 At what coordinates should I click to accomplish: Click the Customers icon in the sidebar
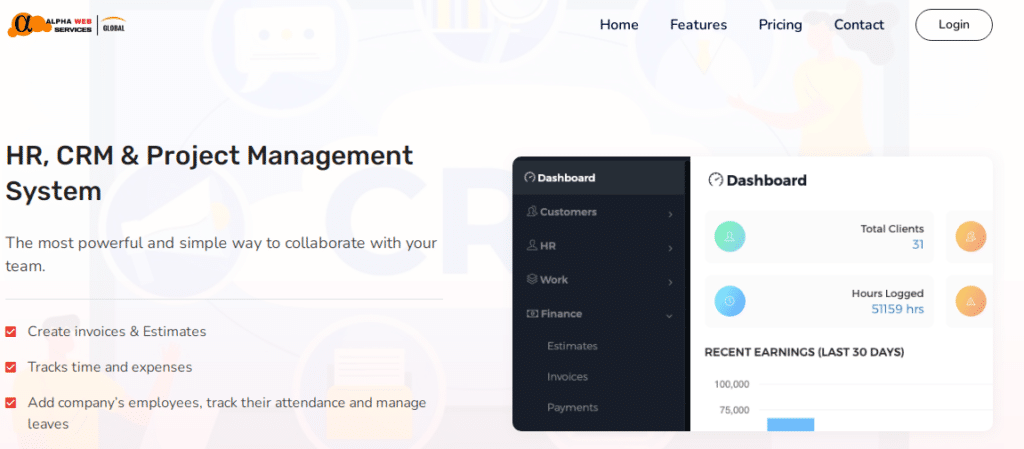[x=532, y=212]
